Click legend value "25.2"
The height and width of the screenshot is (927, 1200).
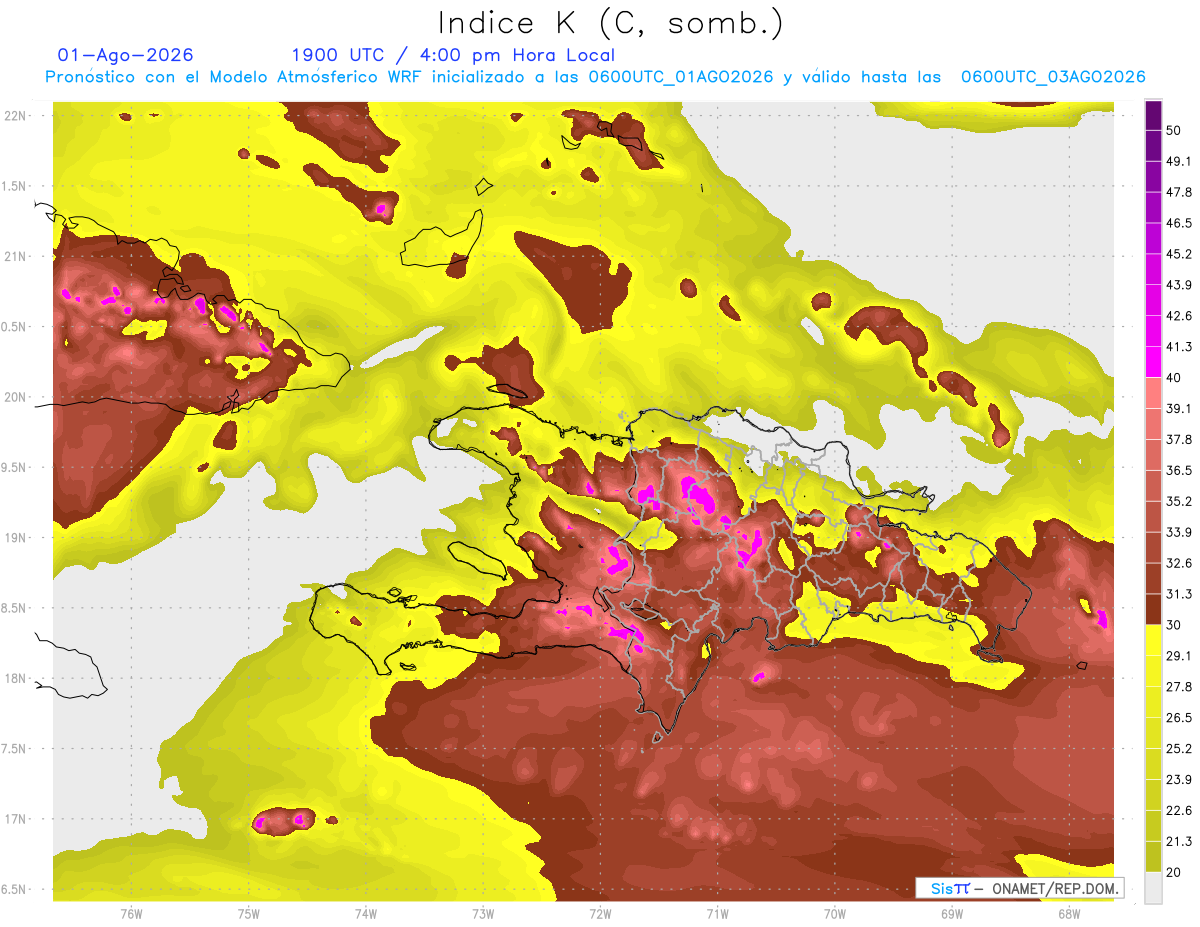1178,749
